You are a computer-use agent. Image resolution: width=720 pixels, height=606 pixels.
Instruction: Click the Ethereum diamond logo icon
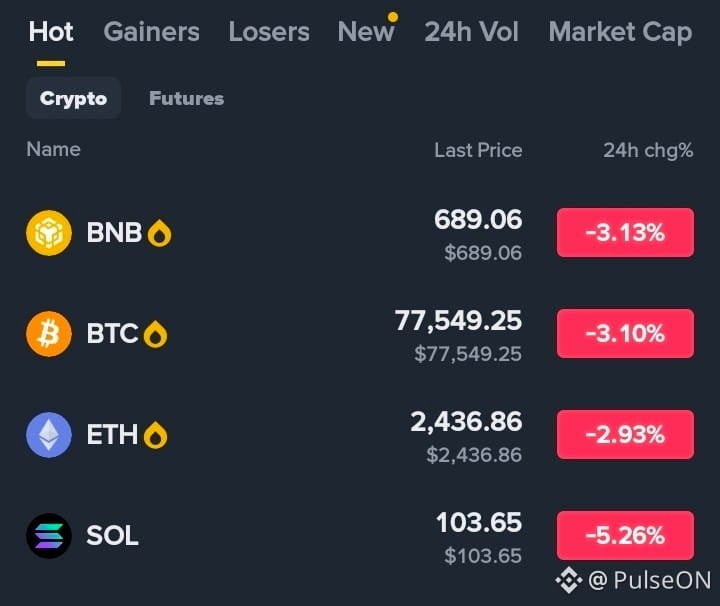click(49, 435)
